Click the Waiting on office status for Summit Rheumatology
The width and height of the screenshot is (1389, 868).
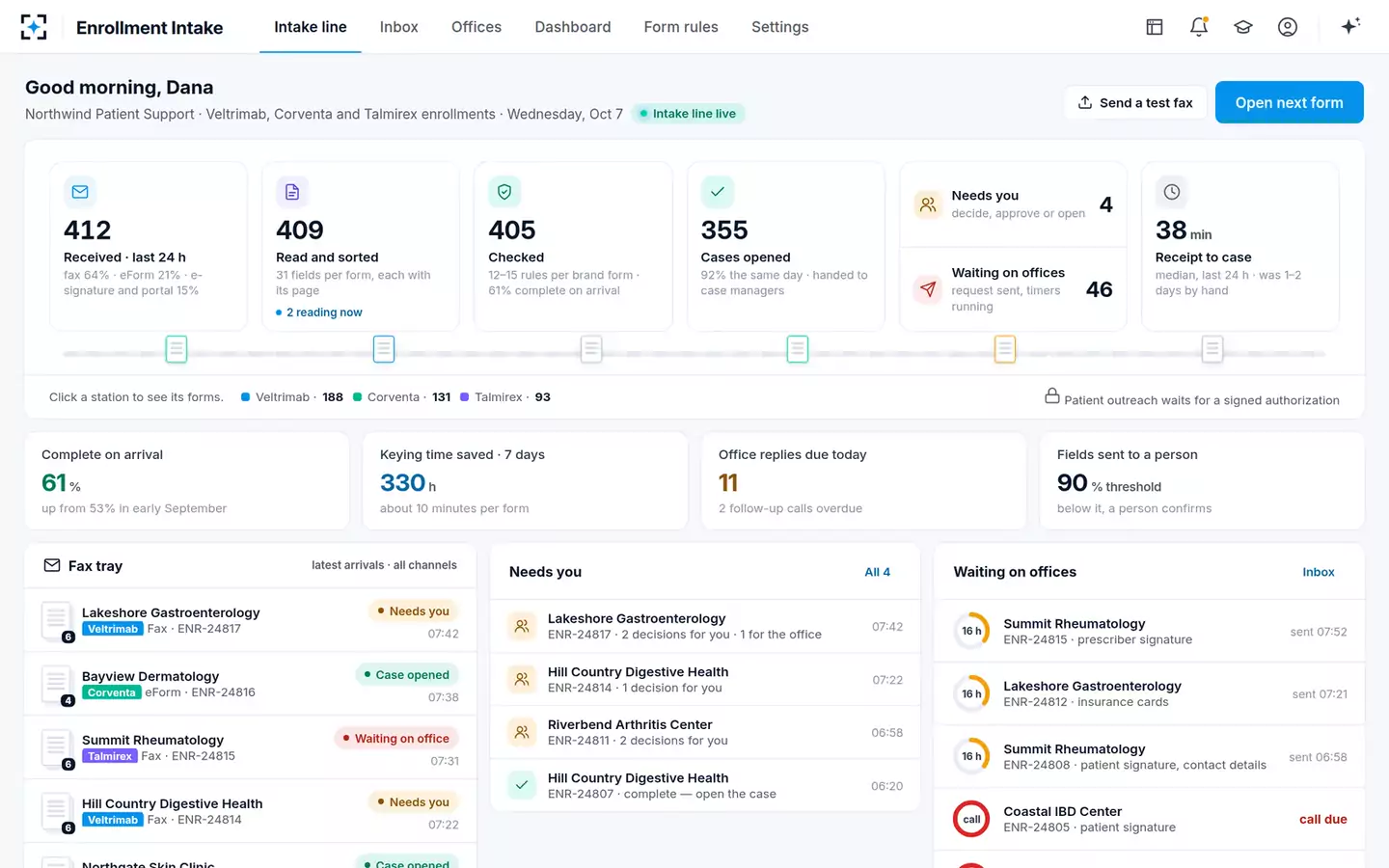click(x=395, y=739)
